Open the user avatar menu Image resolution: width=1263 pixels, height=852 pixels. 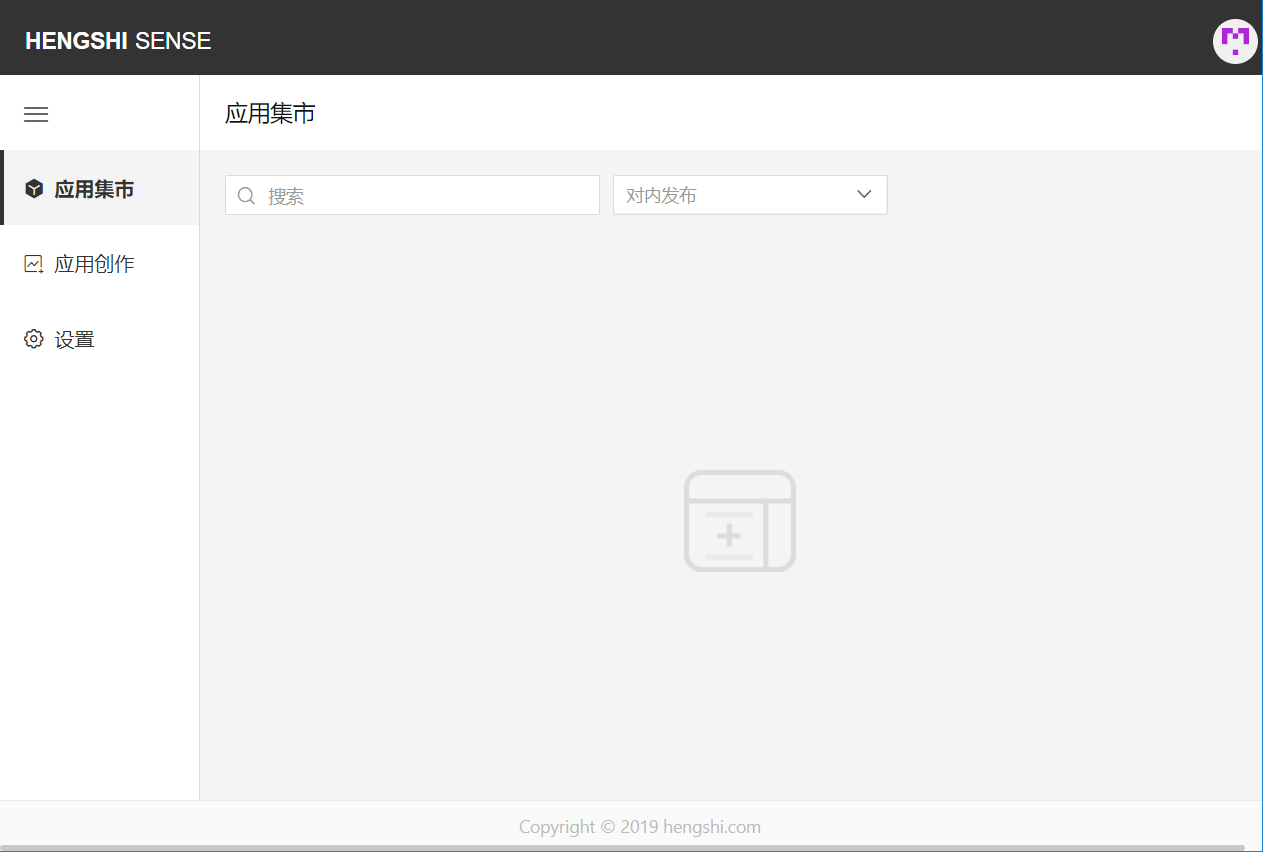tap(1235, 41)
